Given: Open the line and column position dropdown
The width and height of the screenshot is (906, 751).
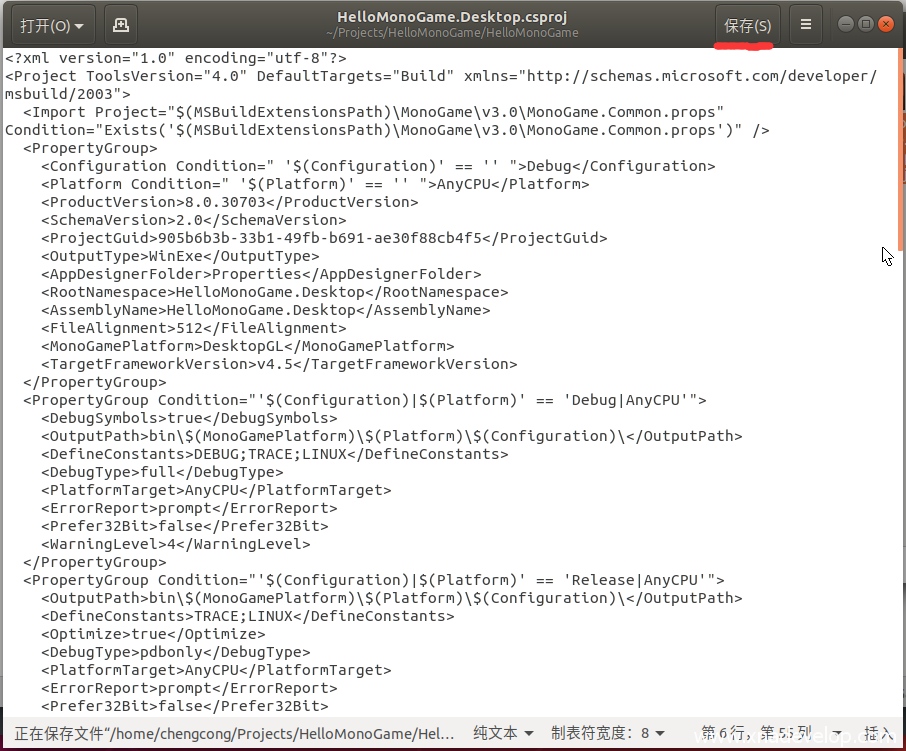Looking at the screenshot, I should (768, 733).
